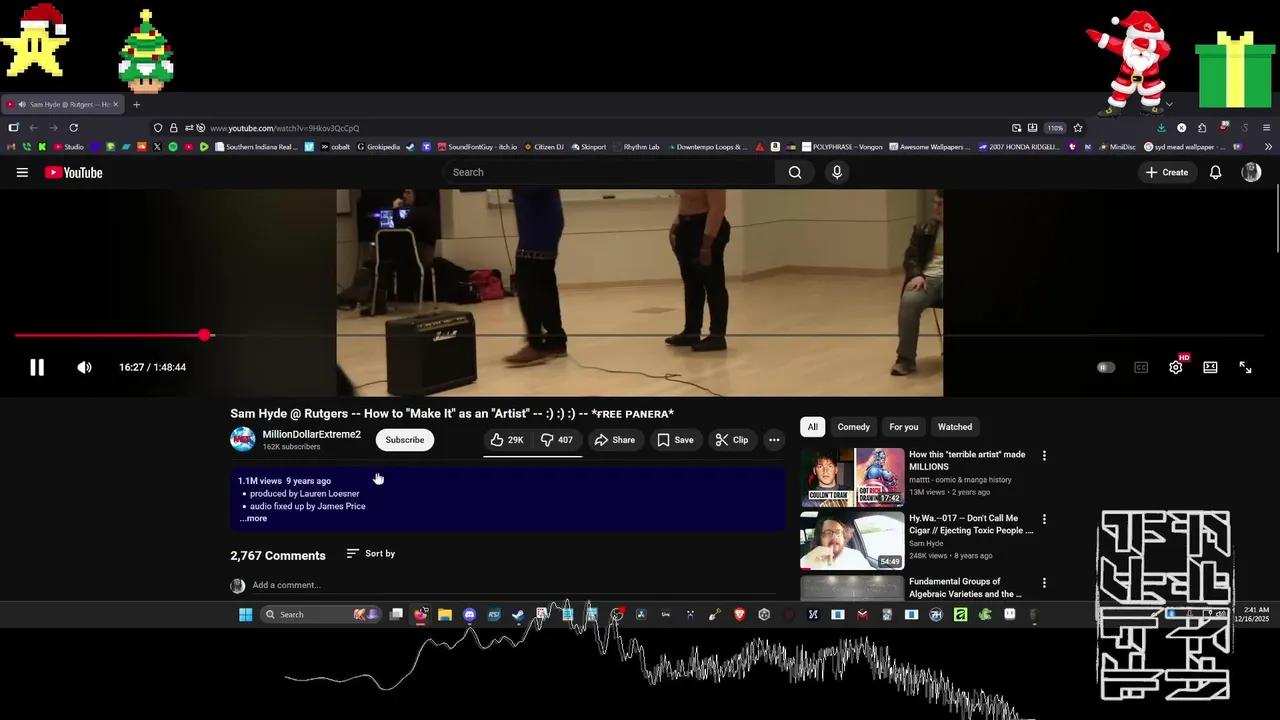This screenshot has width=1280, height=720.
Task: Reset the 110% zoom indicator
Action: click(x=1055, y=128)
